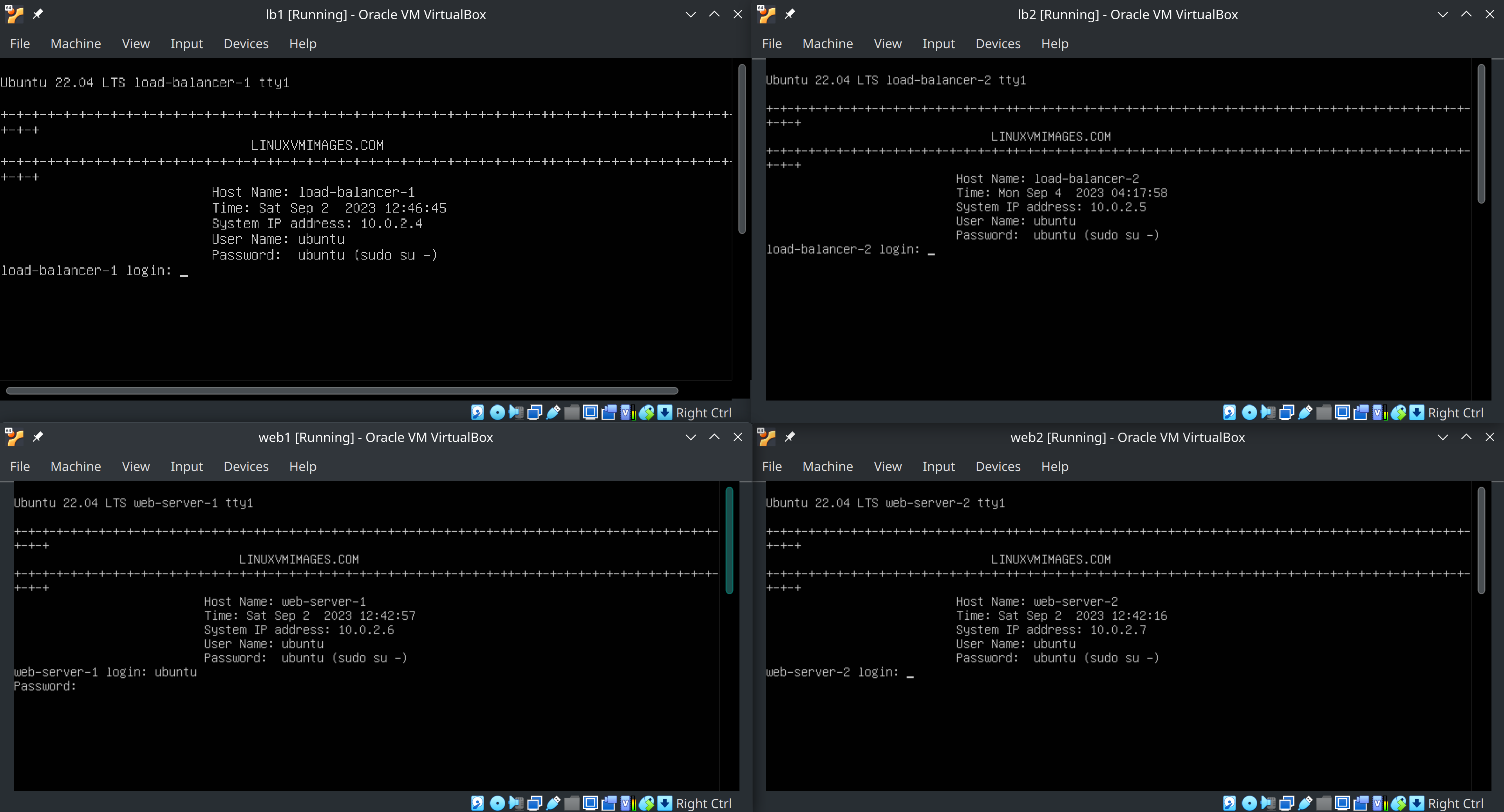The image size is (1504, 812).
Task: Toggle pin on web1 window title bar
Action: point(38,437)
